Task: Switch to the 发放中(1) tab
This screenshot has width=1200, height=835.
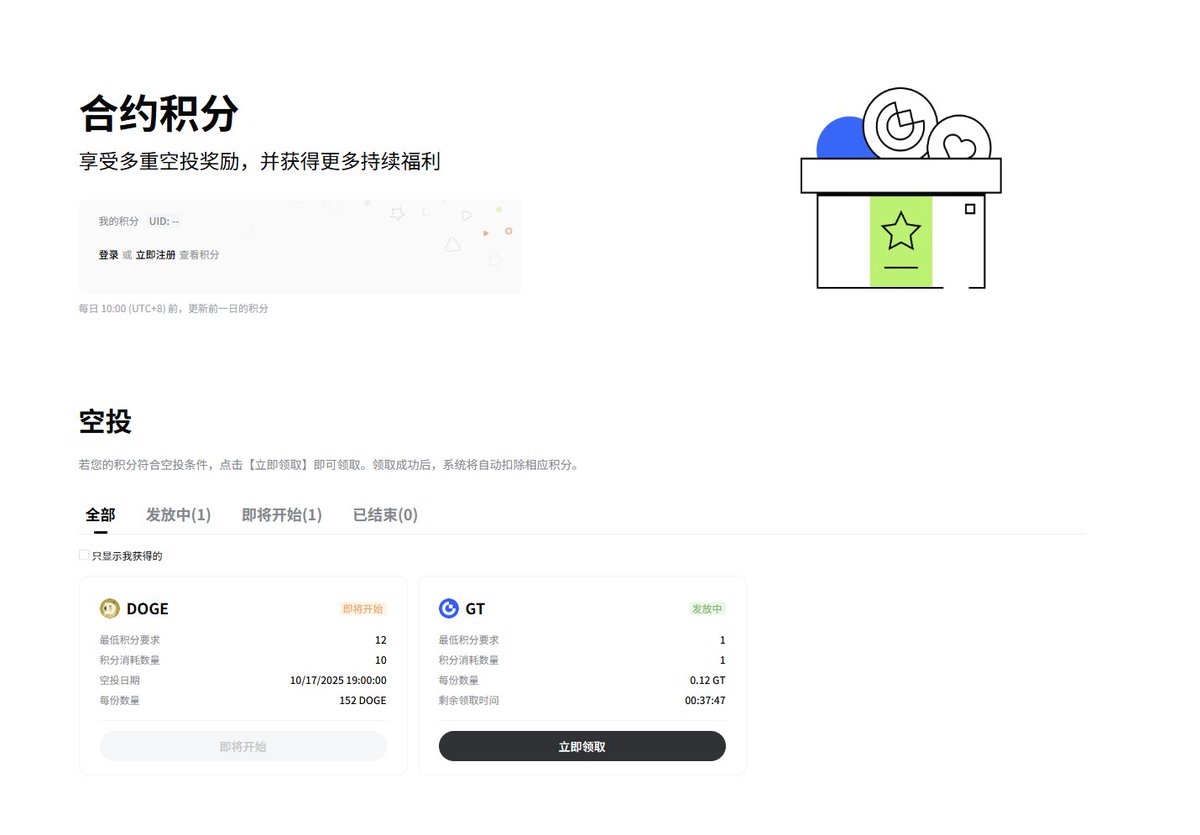Action: click(x=178, y=515)
